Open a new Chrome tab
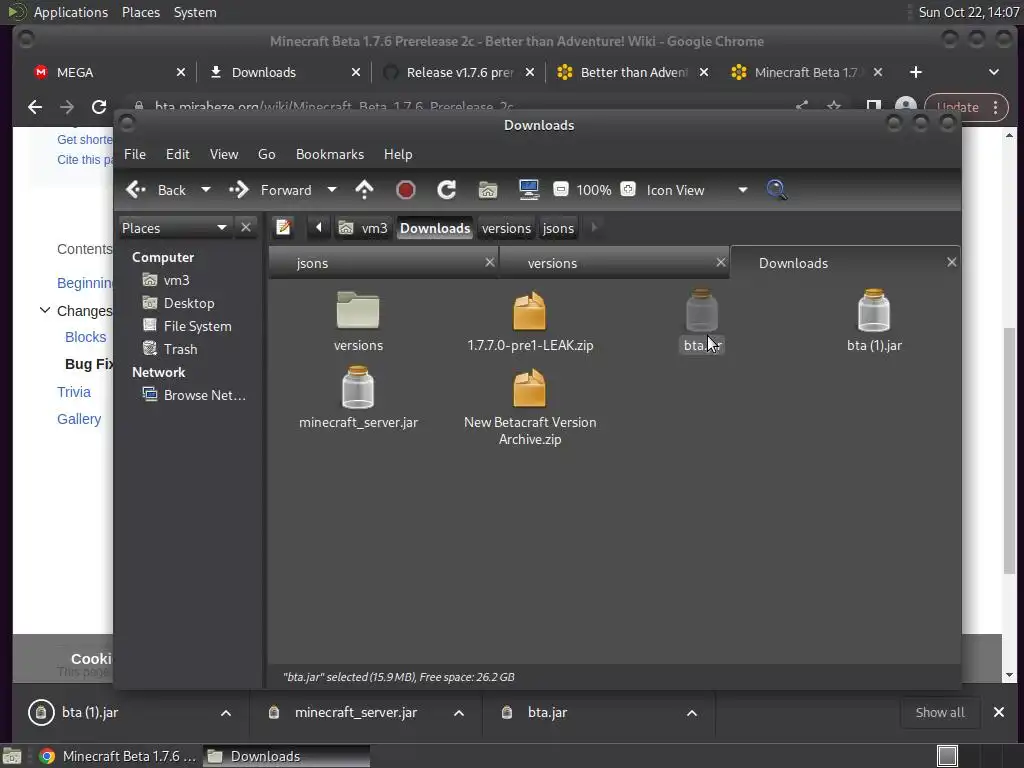Viewport: 1024px width, 768px height. [x=916, y=72]
